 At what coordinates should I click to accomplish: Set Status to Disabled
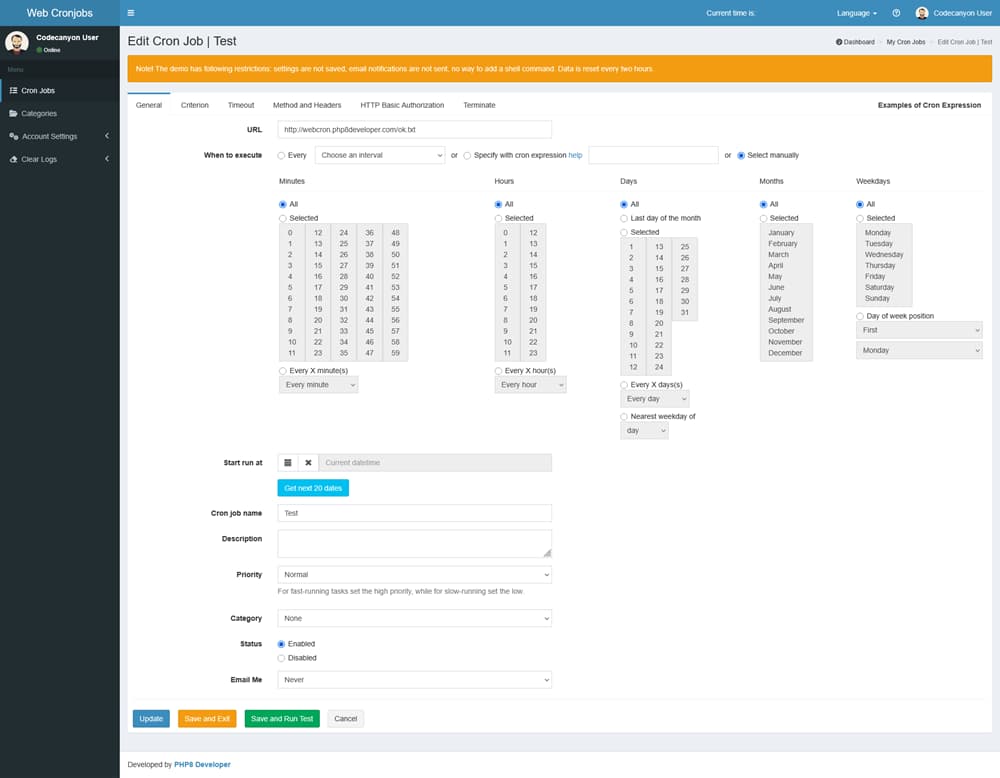281,658
